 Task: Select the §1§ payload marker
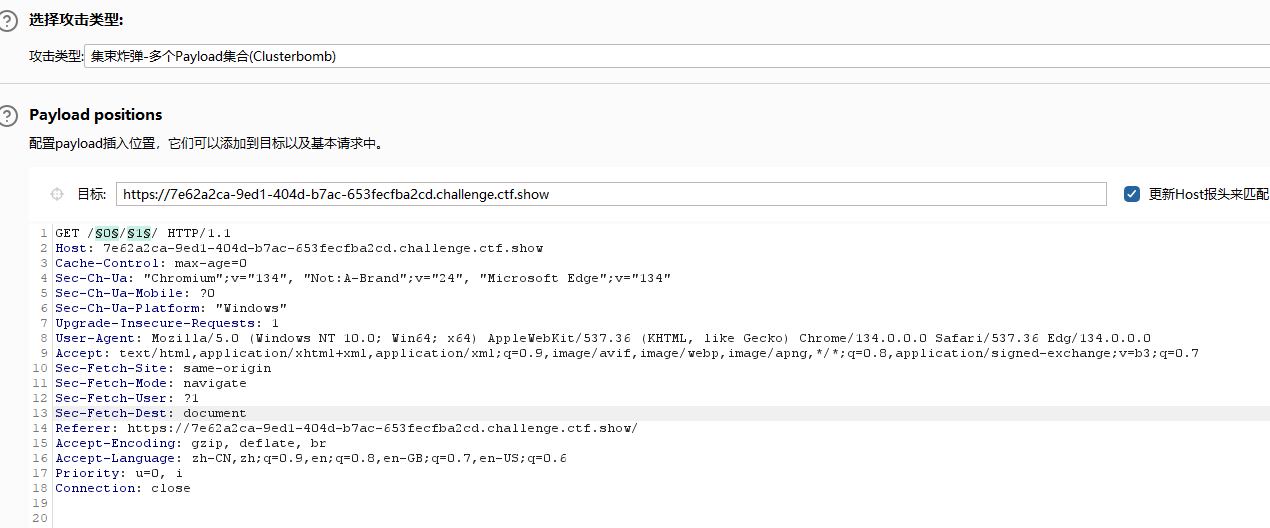[138, 233]
